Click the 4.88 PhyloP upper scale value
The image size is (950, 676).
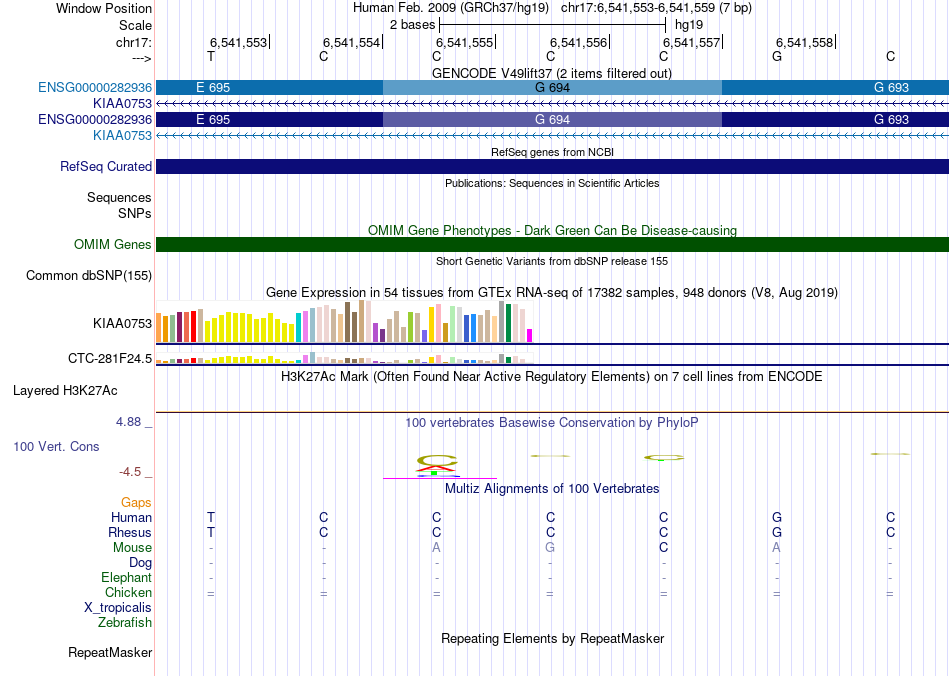click(x=128, y=422)
